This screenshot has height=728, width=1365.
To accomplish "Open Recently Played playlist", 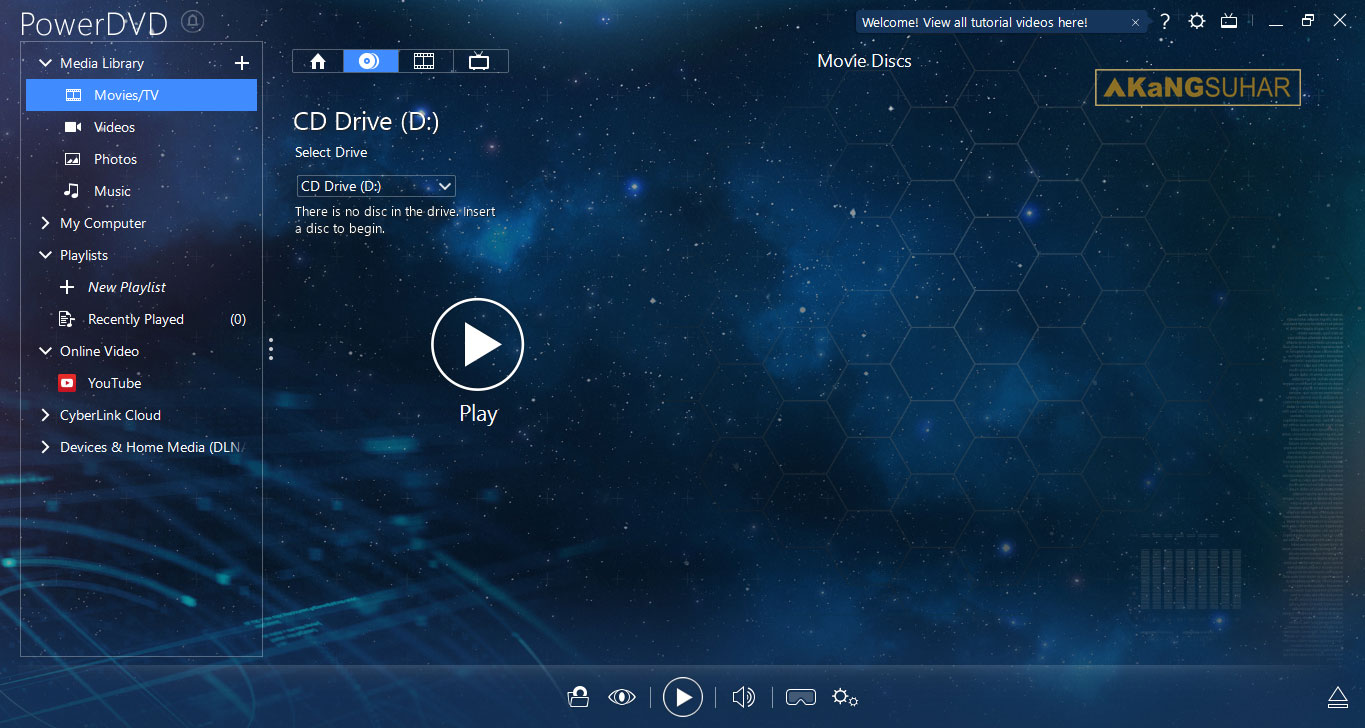I will click(x=141, y=319).
